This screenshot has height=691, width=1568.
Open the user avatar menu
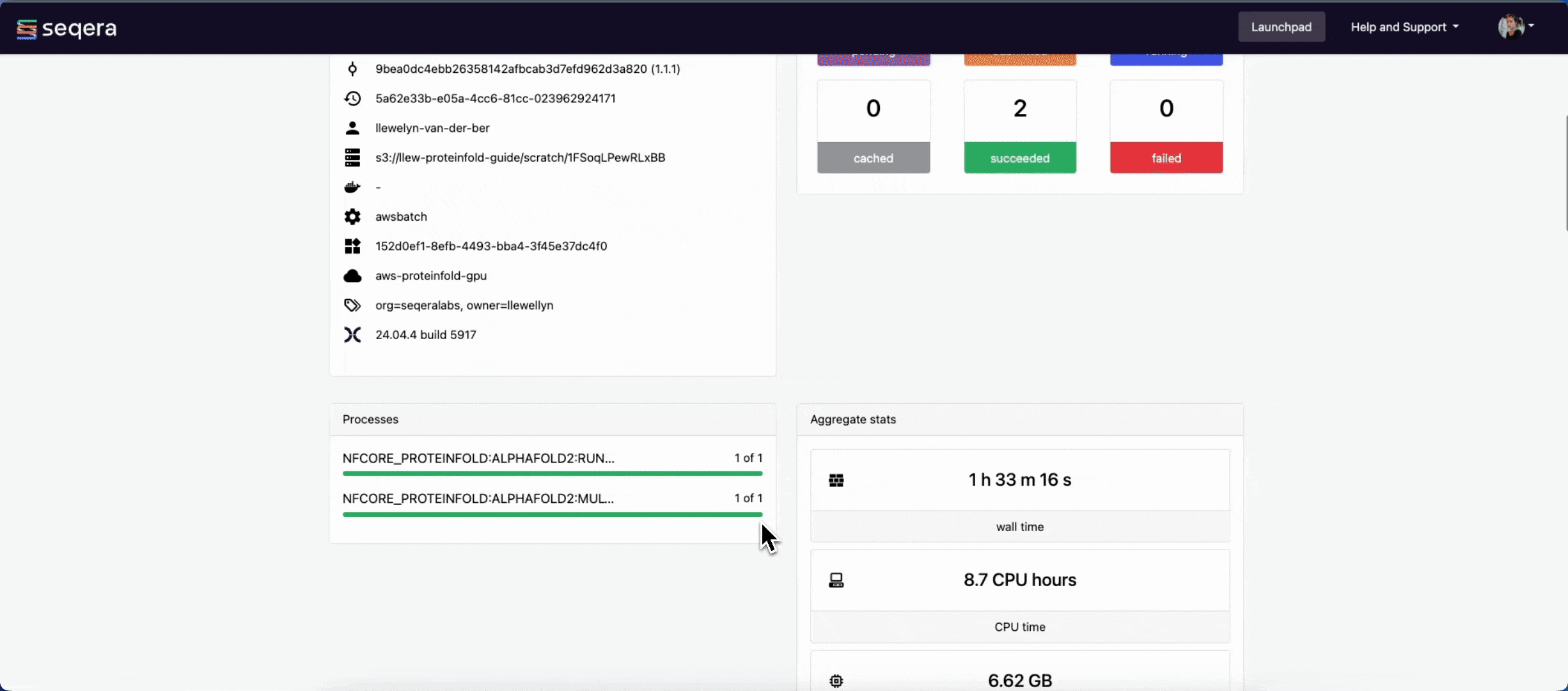pos(1514,26)
